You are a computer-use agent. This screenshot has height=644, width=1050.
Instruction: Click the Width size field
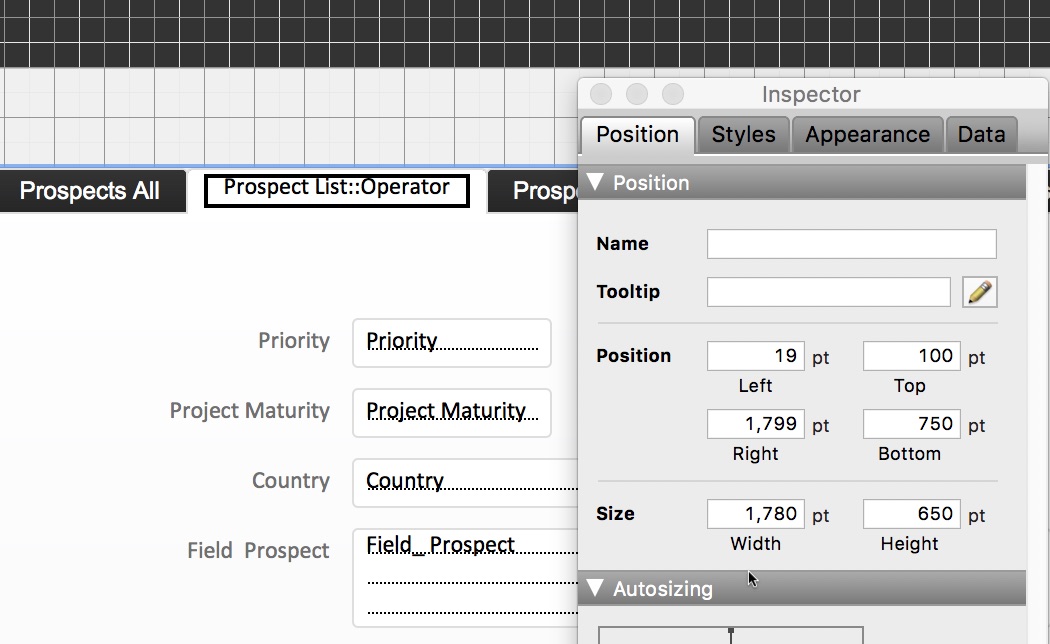[x=755, y=514]
